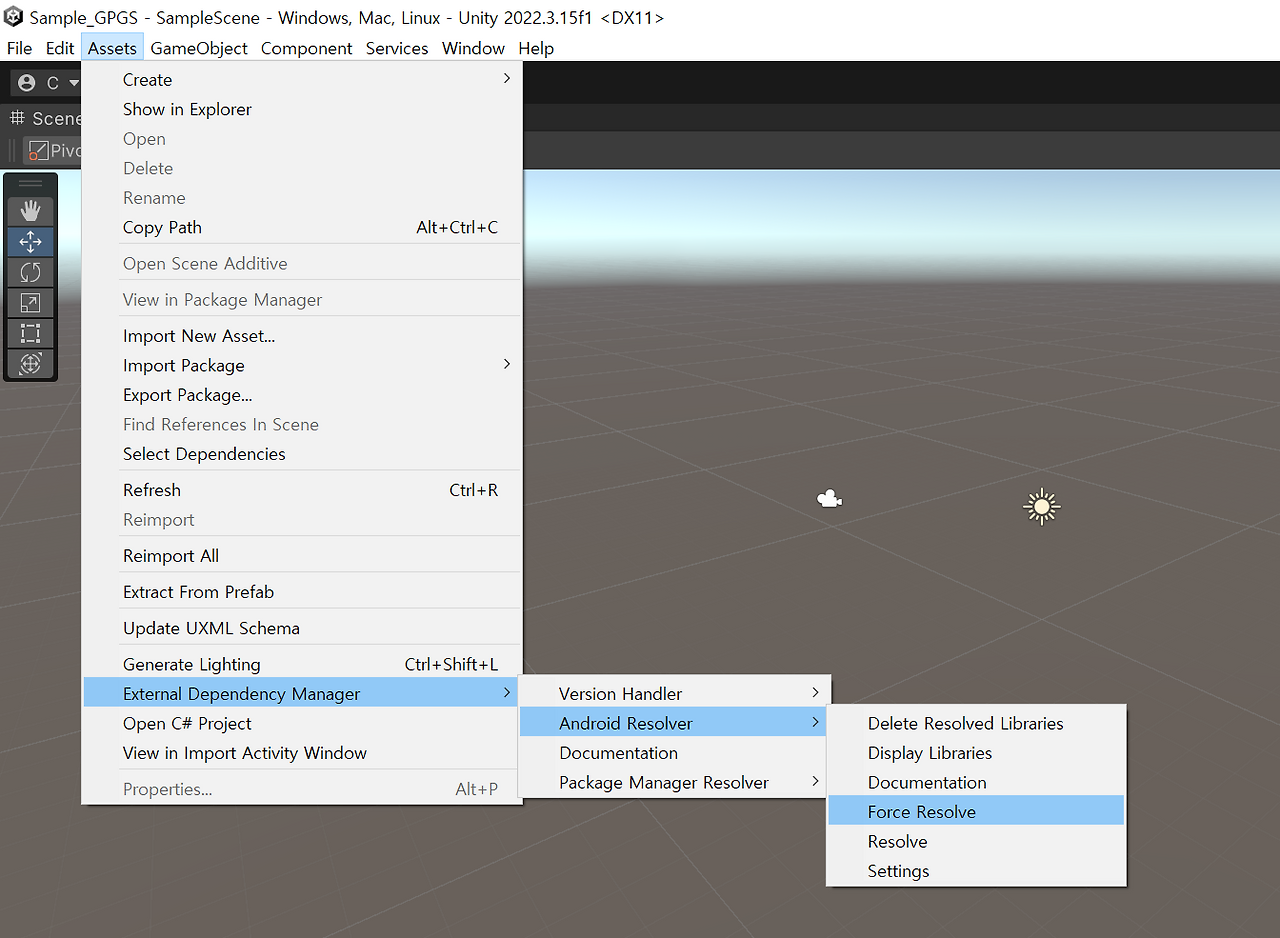
Task: Open the available custom editor tools icon
Action: tap(30, 363)
